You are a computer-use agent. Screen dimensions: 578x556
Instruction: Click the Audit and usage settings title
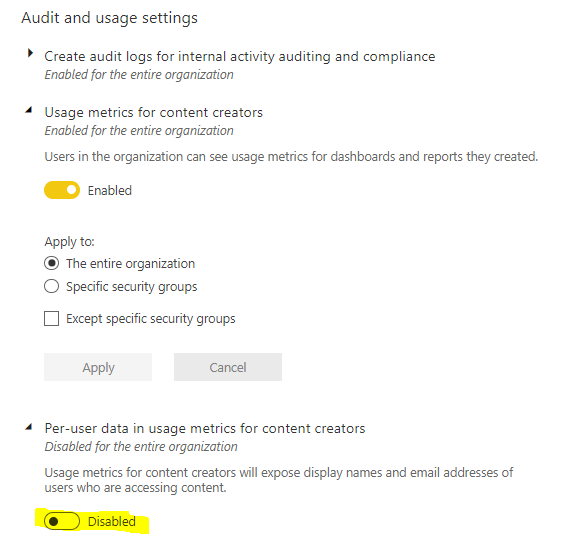coord(109,18)
